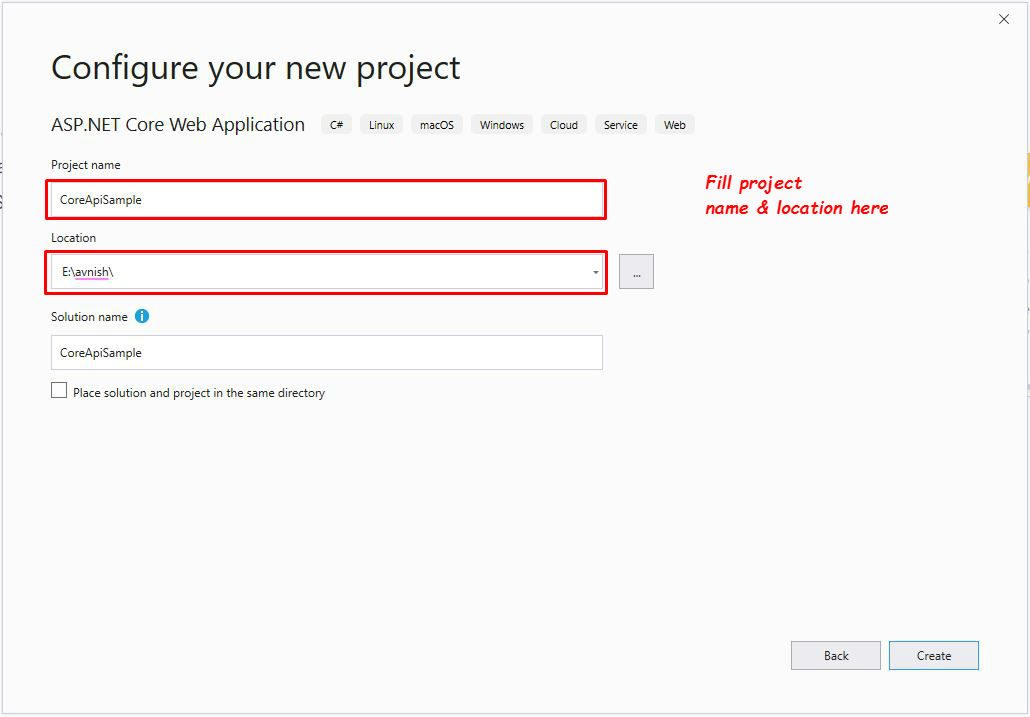Click the Service tag
Image resolution: width=1030 pixels, height=717 pixels.
pos(621,125)
